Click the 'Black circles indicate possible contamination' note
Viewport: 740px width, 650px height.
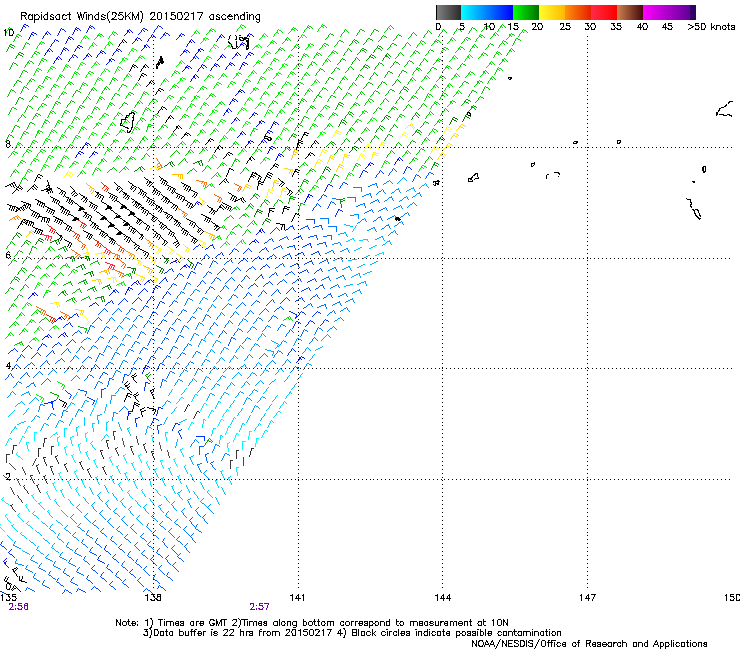point(456,633)
